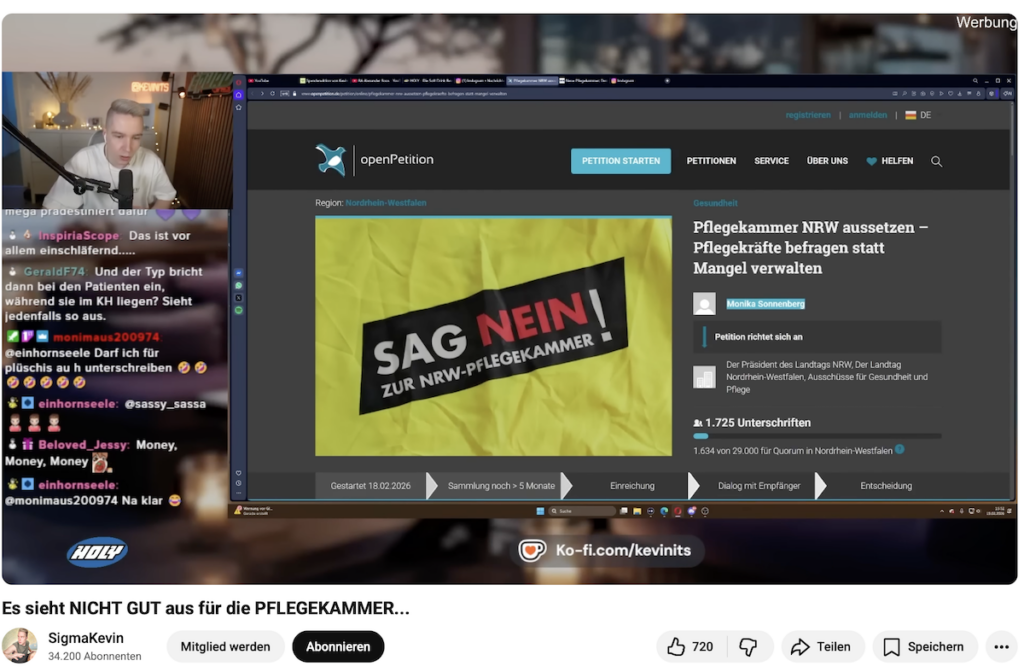Save video with Speichern button
1024x672 pixels.
click(925, 647)
